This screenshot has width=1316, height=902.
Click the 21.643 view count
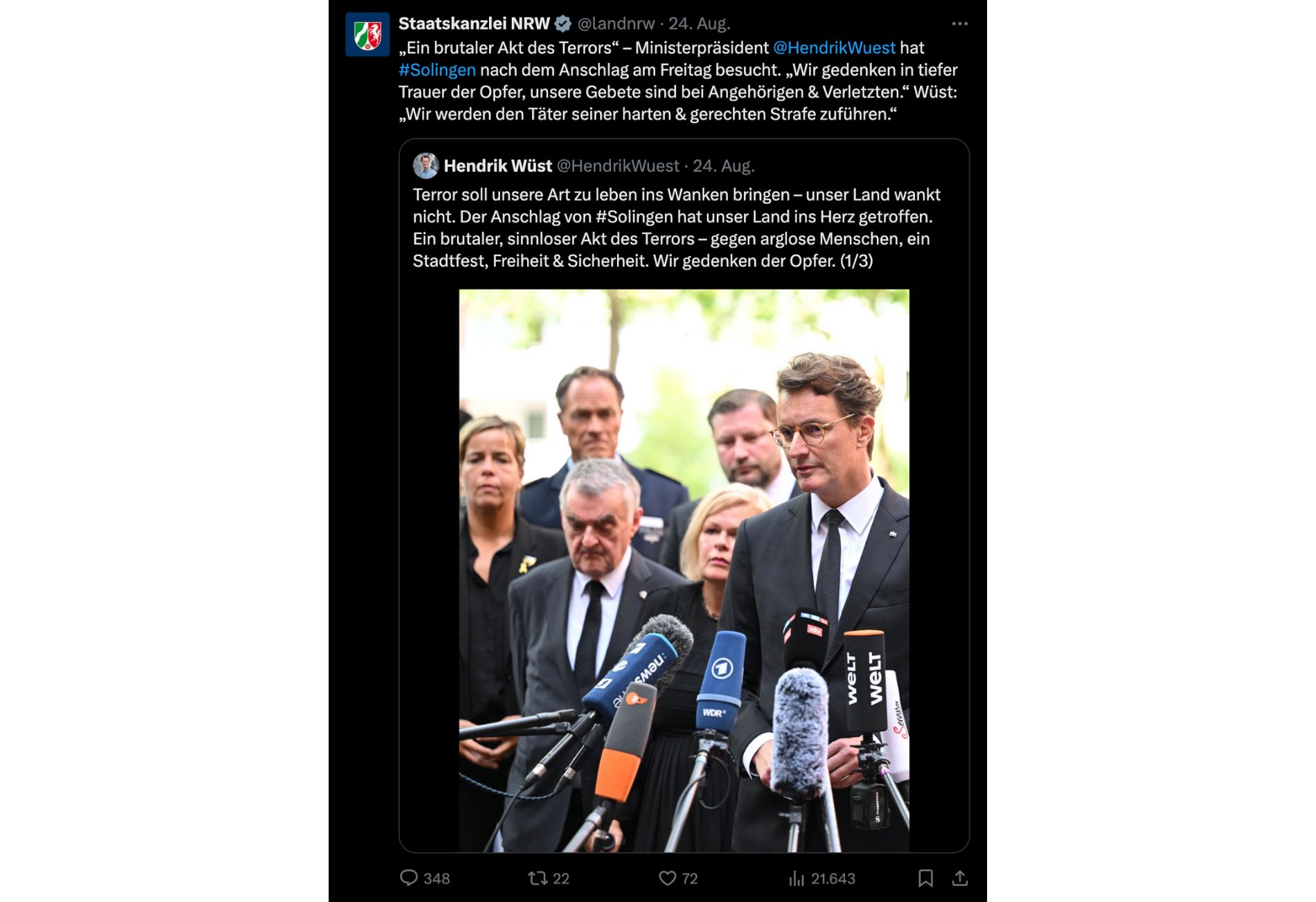[833, 878]
